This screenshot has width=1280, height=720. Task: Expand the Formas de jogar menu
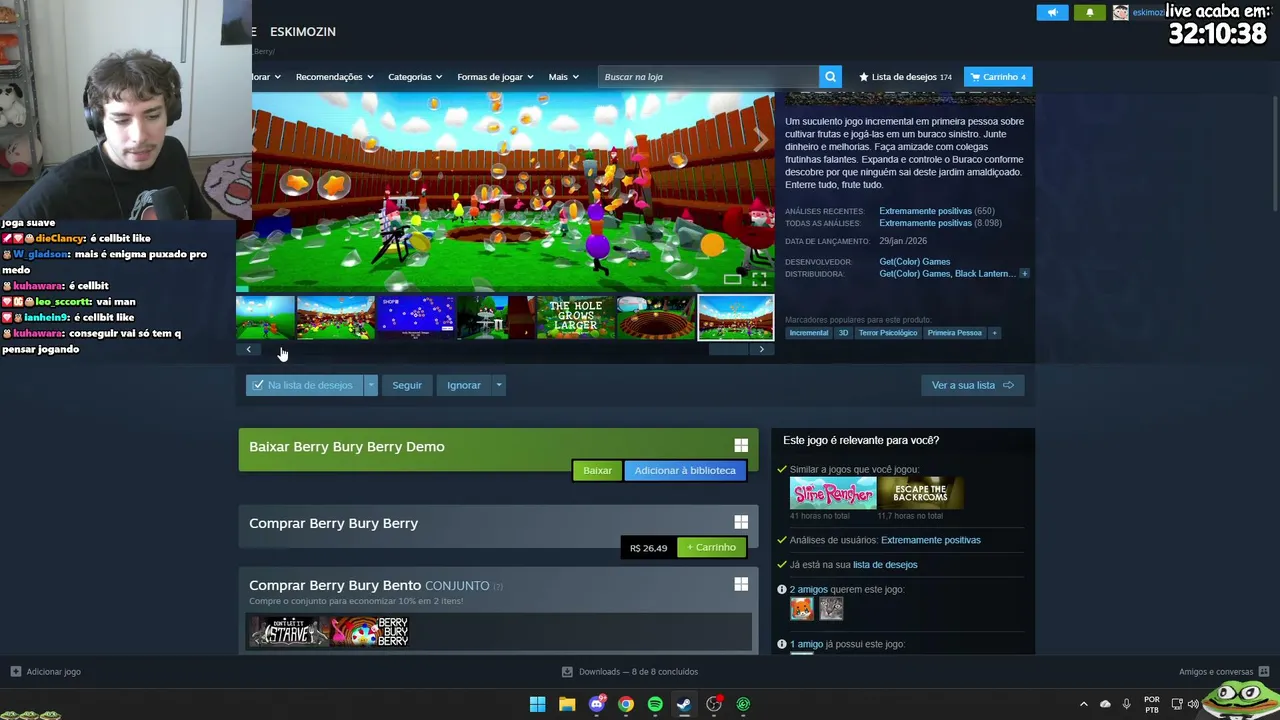pyautogui.click(x=495, y=77)
